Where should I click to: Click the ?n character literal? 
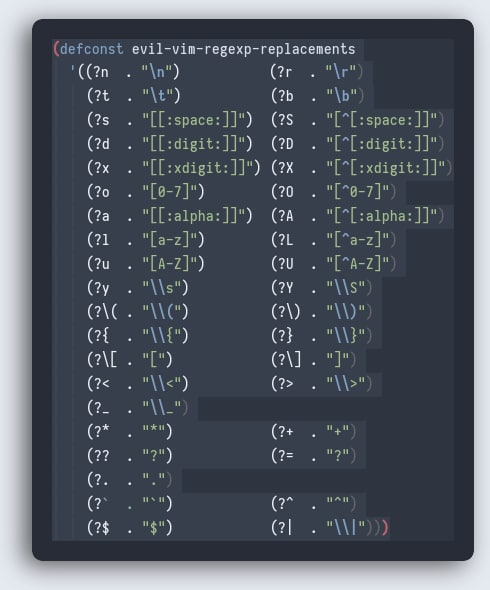click(101, 71)
